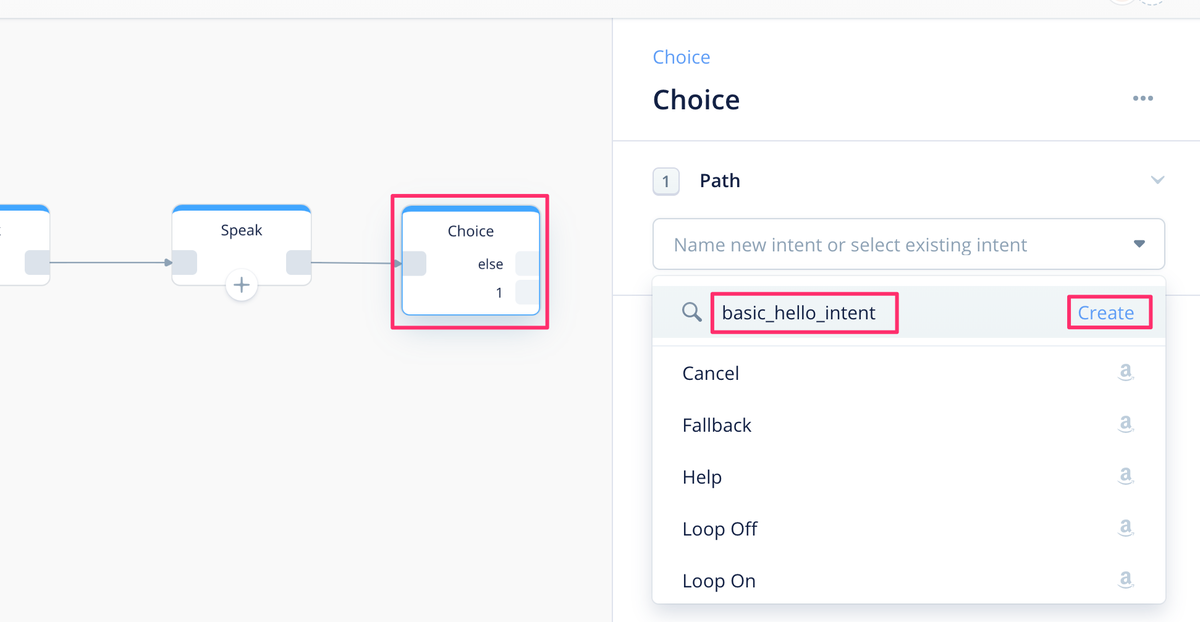Select the Cancel intent option
Image resolution: width=1200 pixels, height=622 pixels.
coord(711,373)
